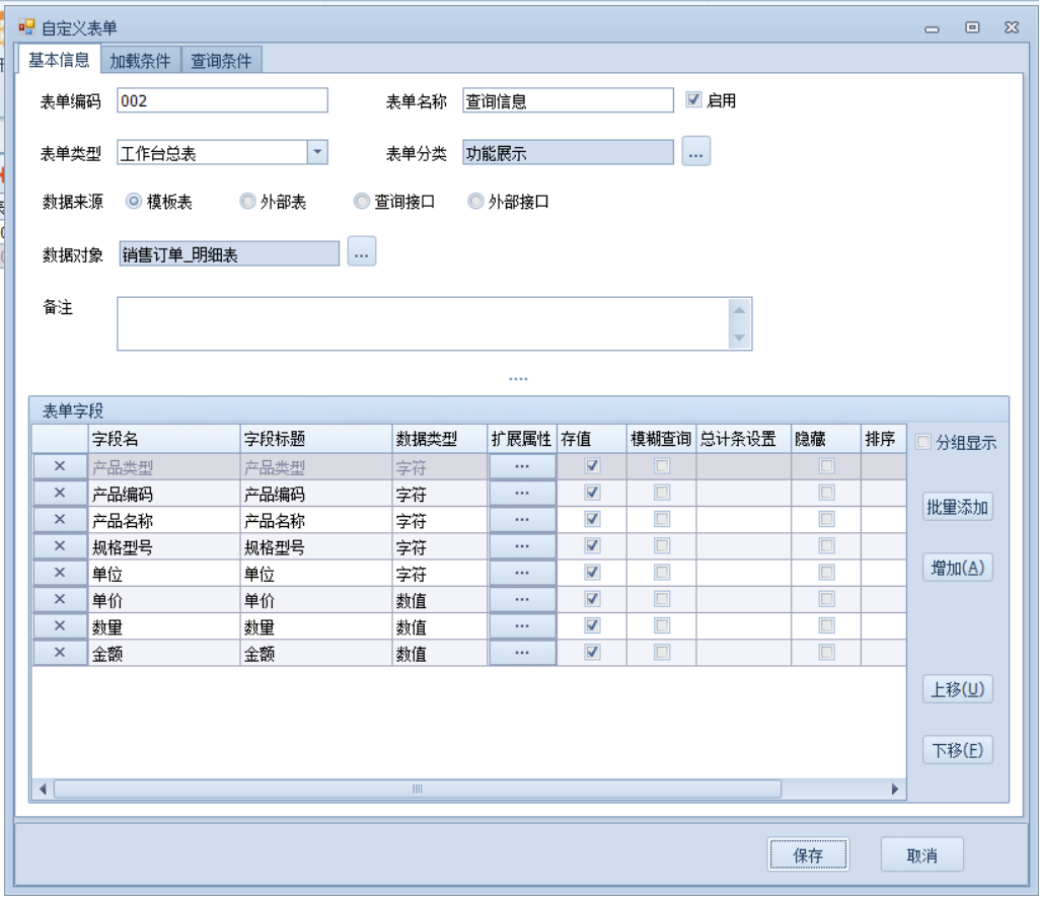This screenshot has height=898, width=1040.
Task: Click into the 表单名称 input field
Action: [567, 101]
